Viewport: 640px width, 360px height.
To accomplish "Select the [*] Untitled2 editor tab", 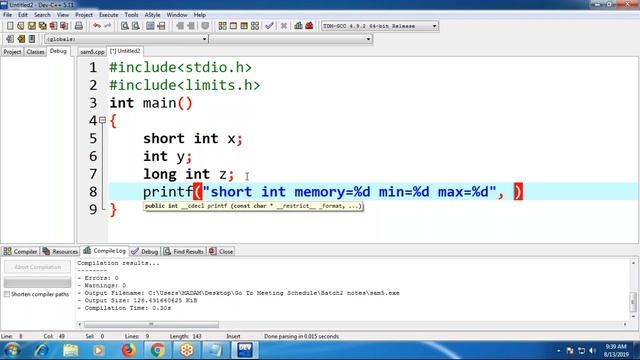I will pyautogui.click(x=125, y=51).
